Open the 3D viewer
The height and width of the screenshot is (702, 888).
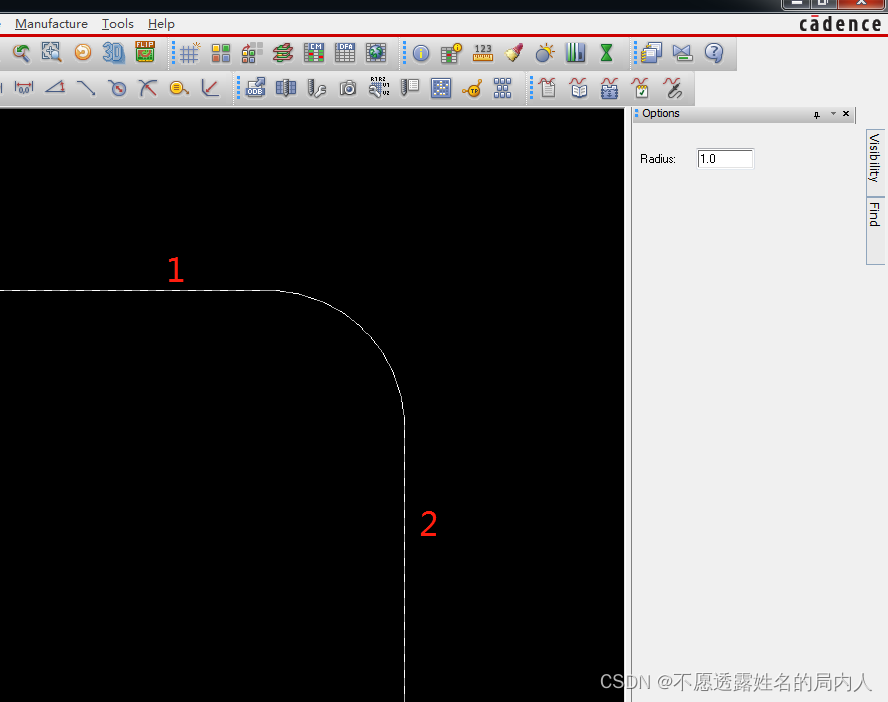pyautogui.click(x=113, y=53)
